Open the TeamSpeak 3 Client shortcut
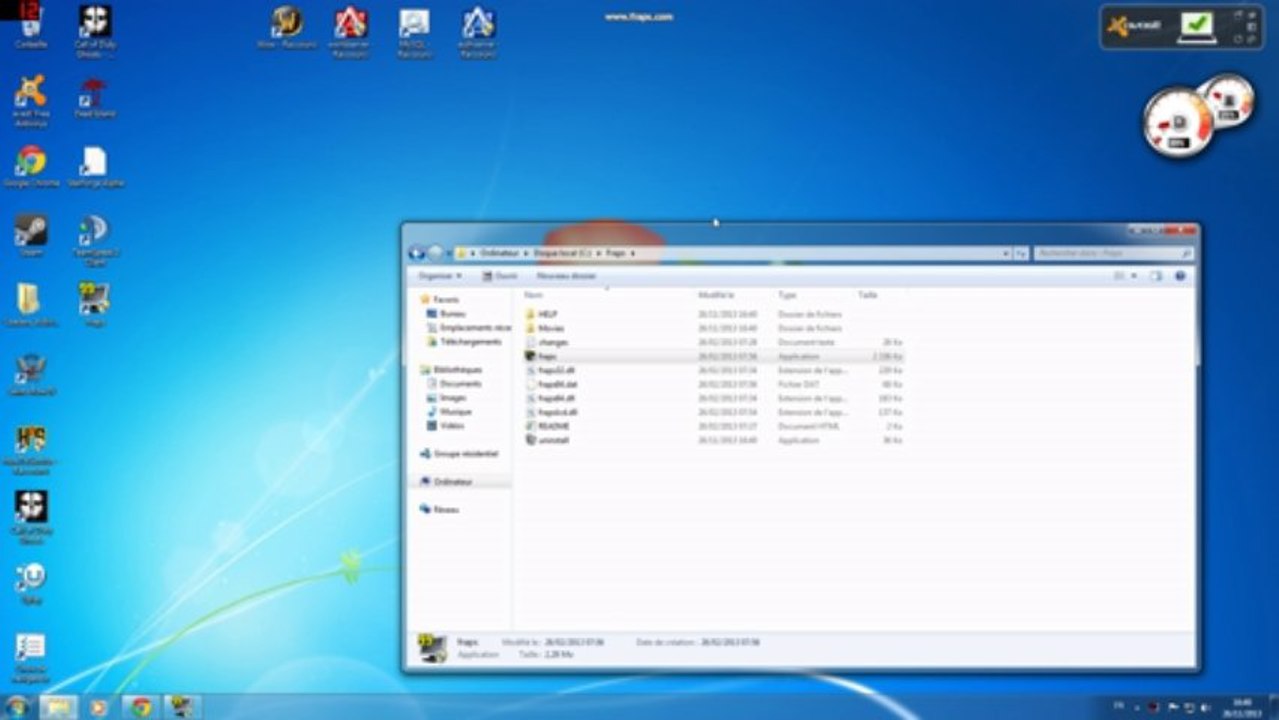The width and height of the screenshot is (1279, 720). pyautogui.click(x=95, y=240)
